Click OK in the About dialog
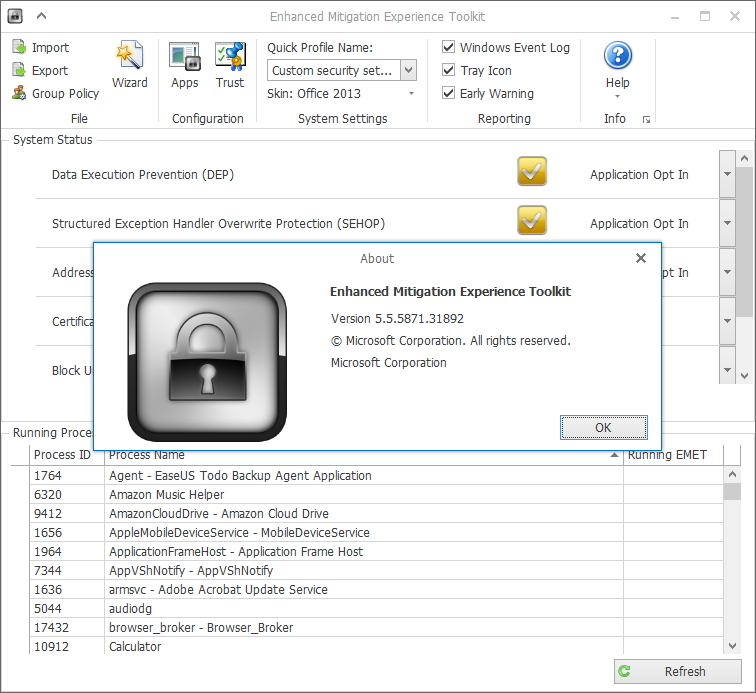 pos(604,427)
